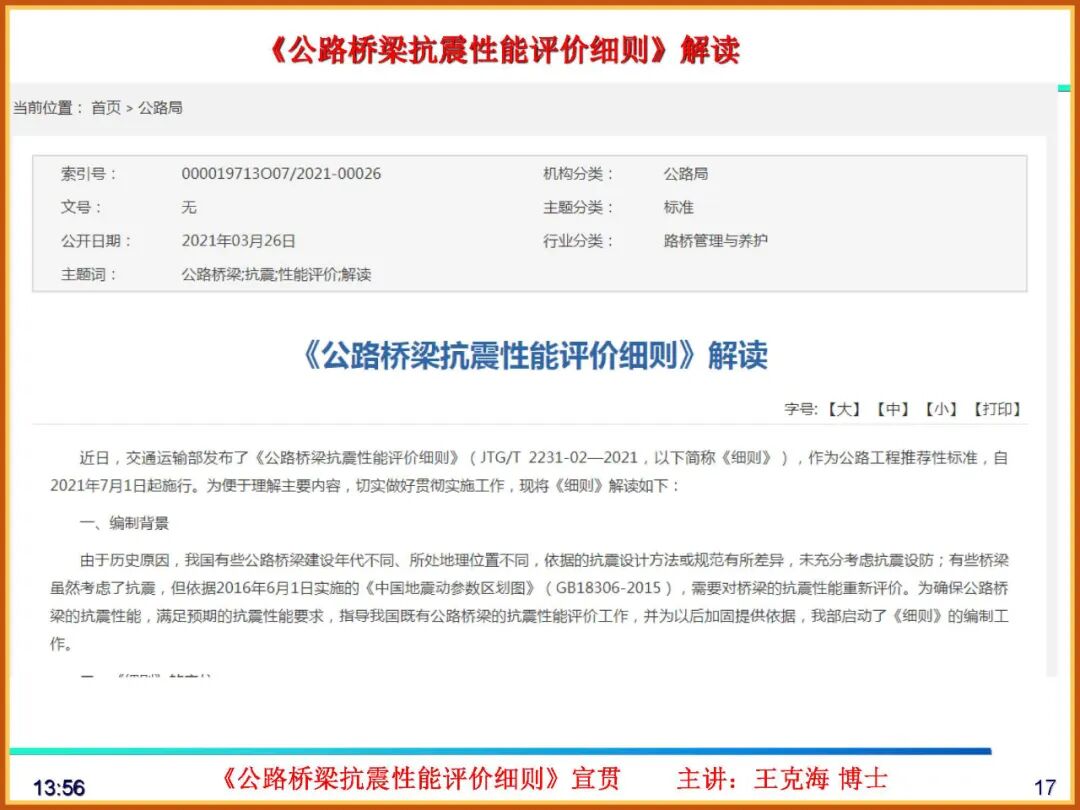Click the 行业分类 value 路桥管理与养护
1080x810 pixels.
click(x=714, y=240)
